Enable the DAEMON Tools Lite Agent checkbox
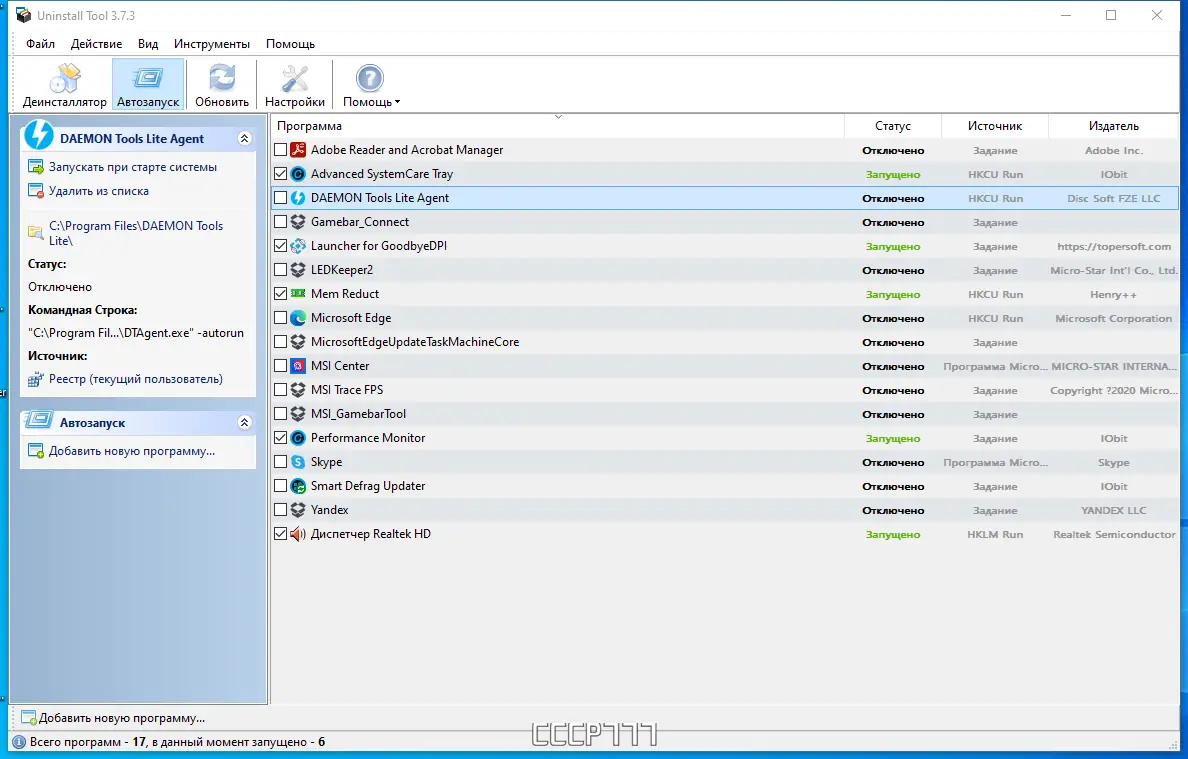1188x759 pixels. 280,198
